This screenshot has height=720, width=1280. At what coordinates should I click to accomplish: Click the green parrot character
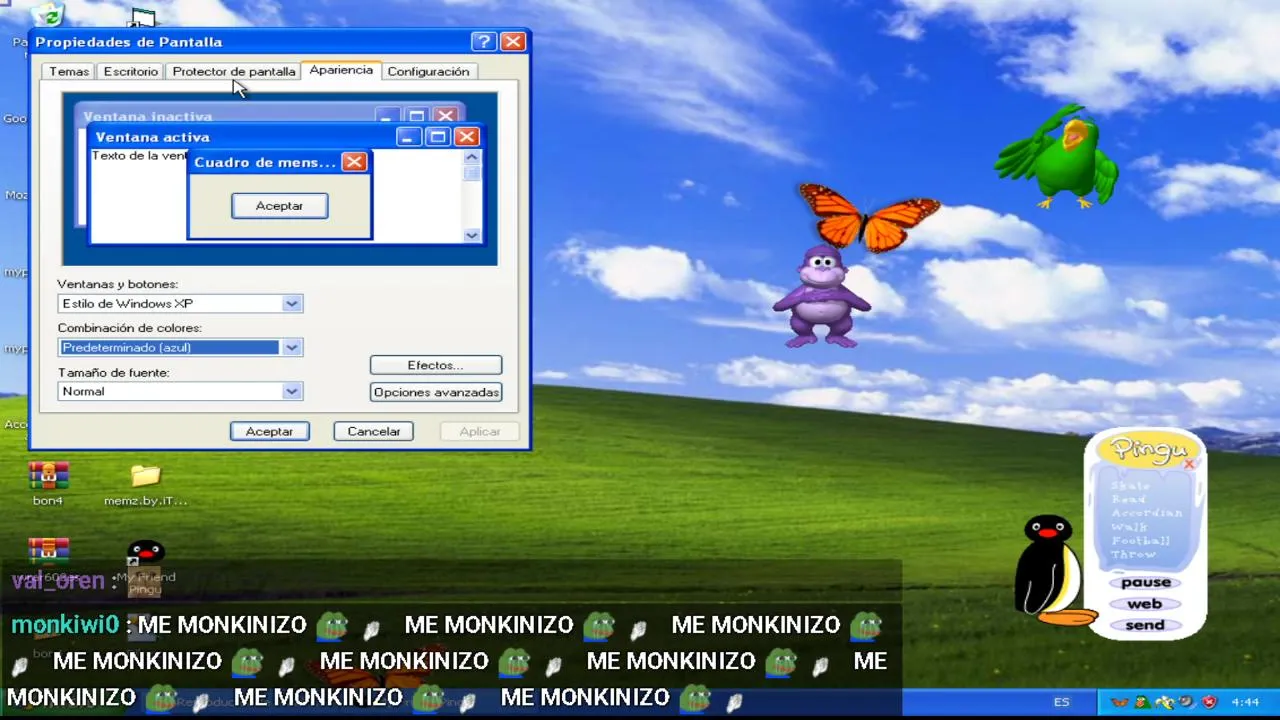1060,157
